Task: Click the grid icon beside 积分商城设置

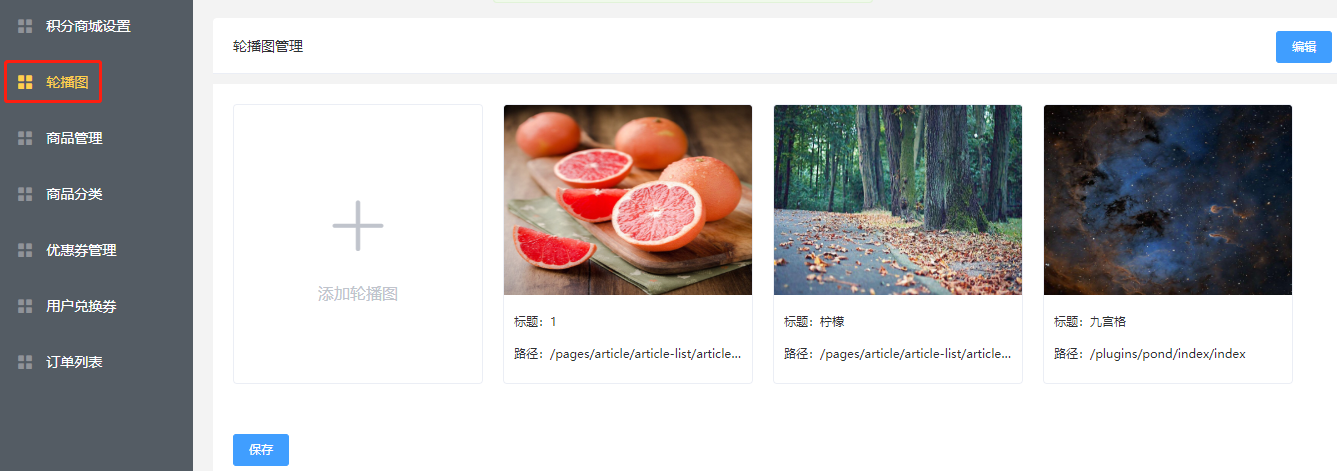Action: (x=25, y=26)
